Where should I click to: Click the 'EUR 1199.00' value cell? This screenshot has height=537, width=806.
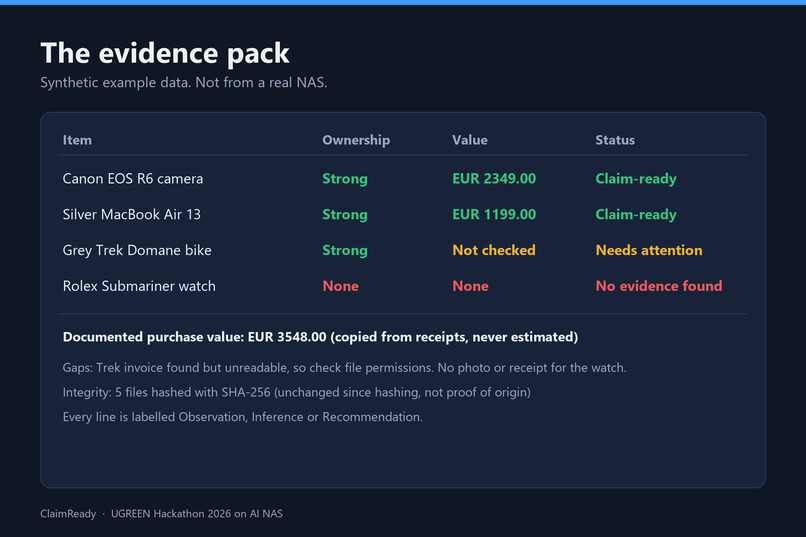tap(494, 214)
